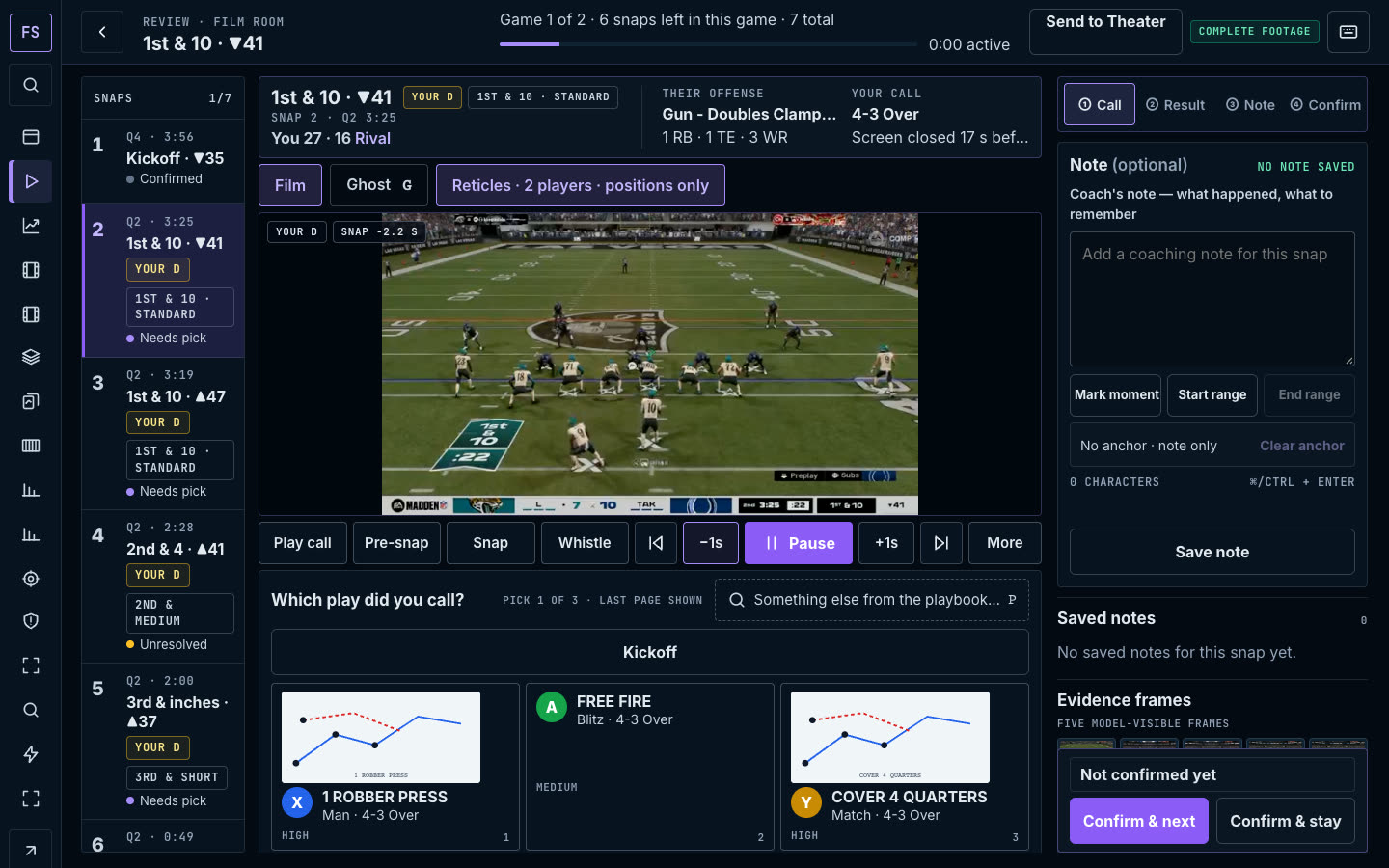Toggle Reticles 2 players positions only
The height and width of the screenshot is (868, 1389).
(x=581, y=185)
